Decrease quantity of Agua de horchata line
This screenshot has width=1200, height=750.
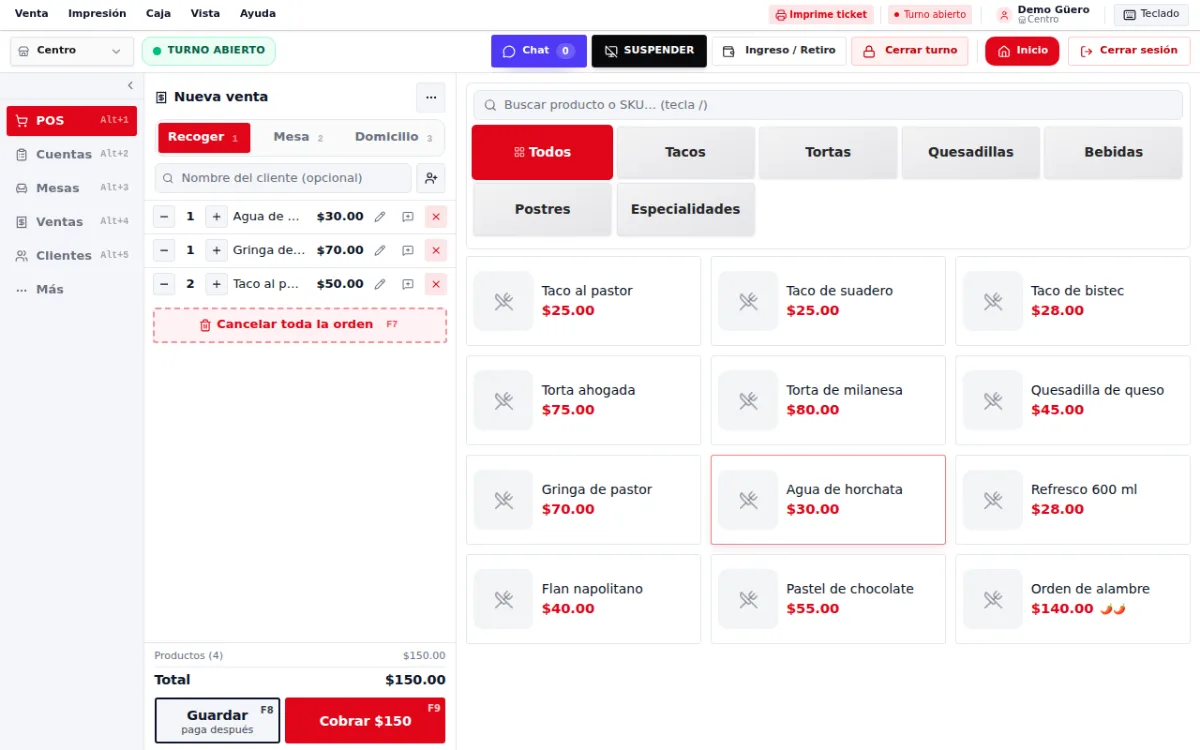pos(164,217)
